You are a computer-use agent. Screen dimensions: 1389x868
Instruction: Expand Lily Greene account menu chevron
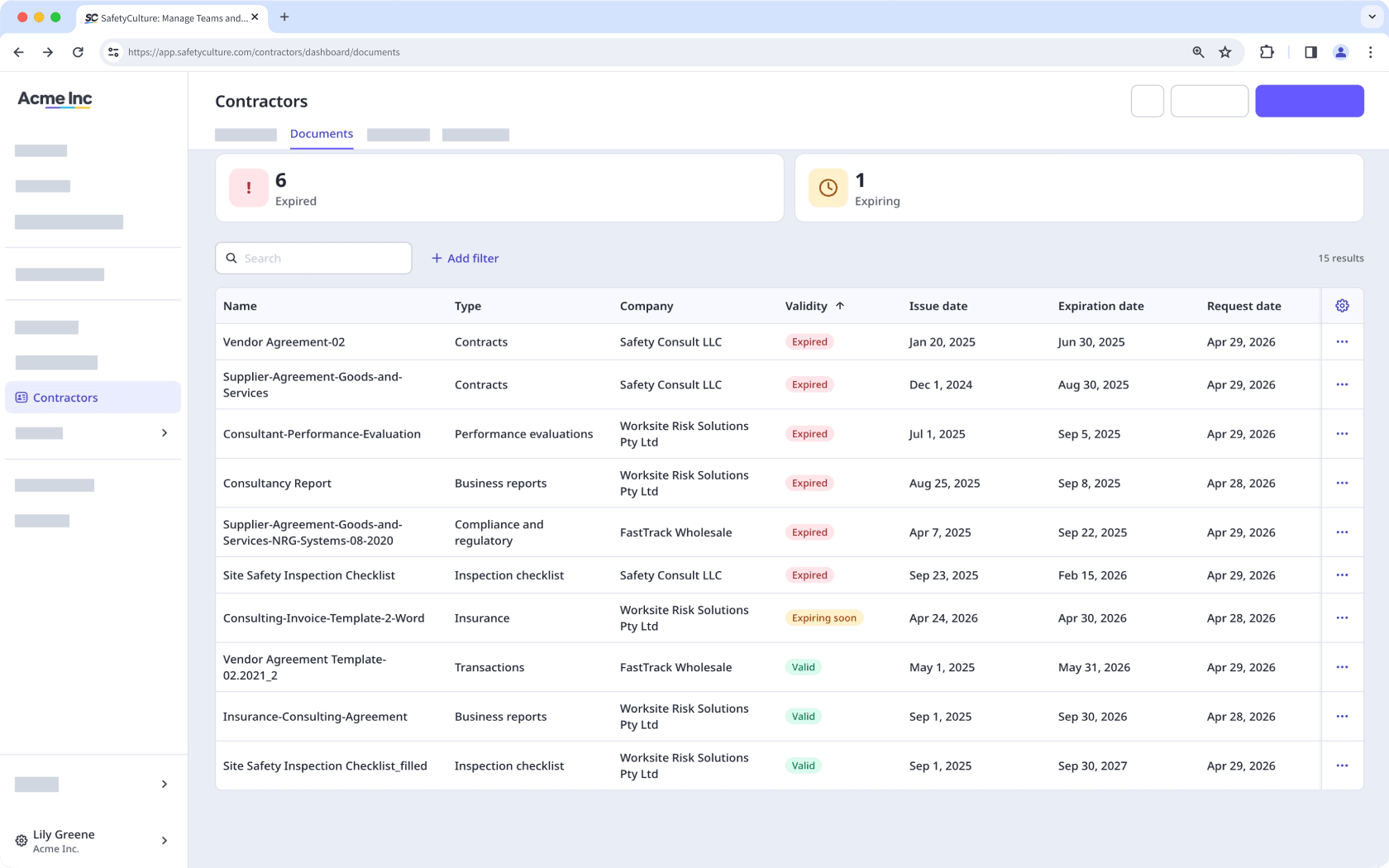(x=165, y=841)
